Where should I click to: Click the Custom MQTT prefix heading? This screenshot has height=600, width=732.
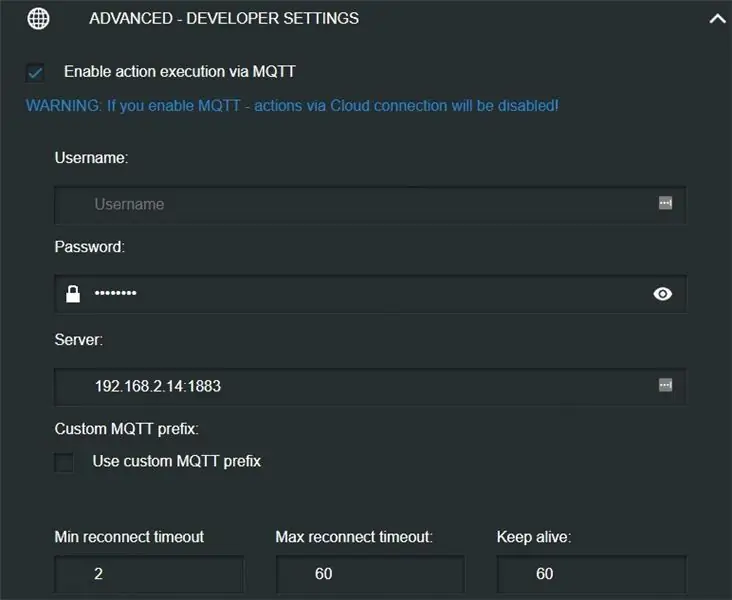tap(127, 429)
